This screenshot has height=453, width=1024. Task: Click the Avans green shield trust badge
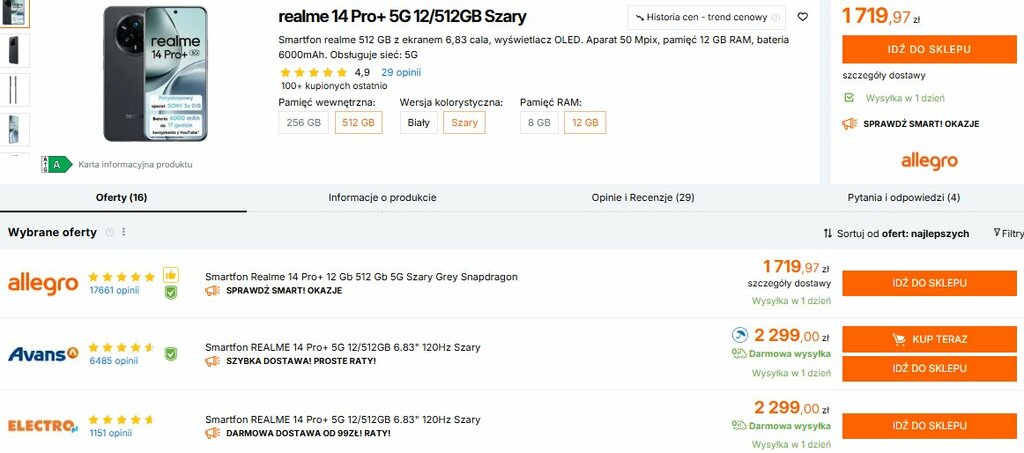(171, 354)
